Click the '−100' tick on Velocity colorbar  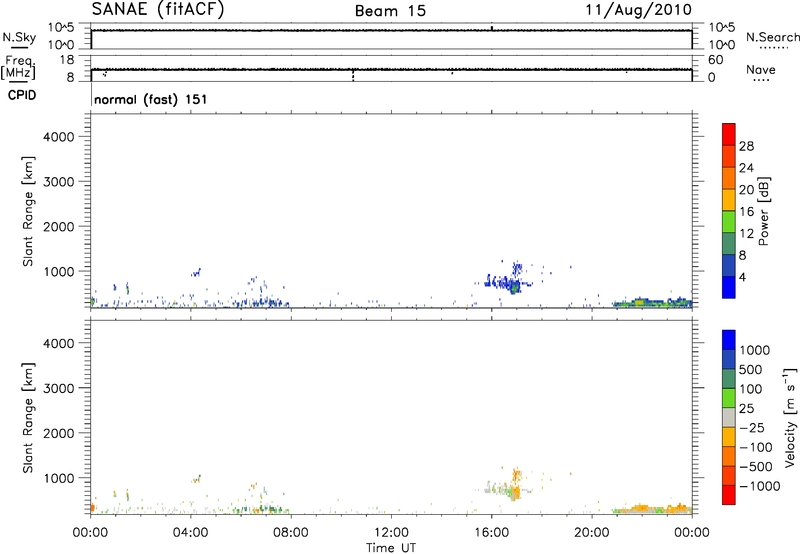pos(755,447)
